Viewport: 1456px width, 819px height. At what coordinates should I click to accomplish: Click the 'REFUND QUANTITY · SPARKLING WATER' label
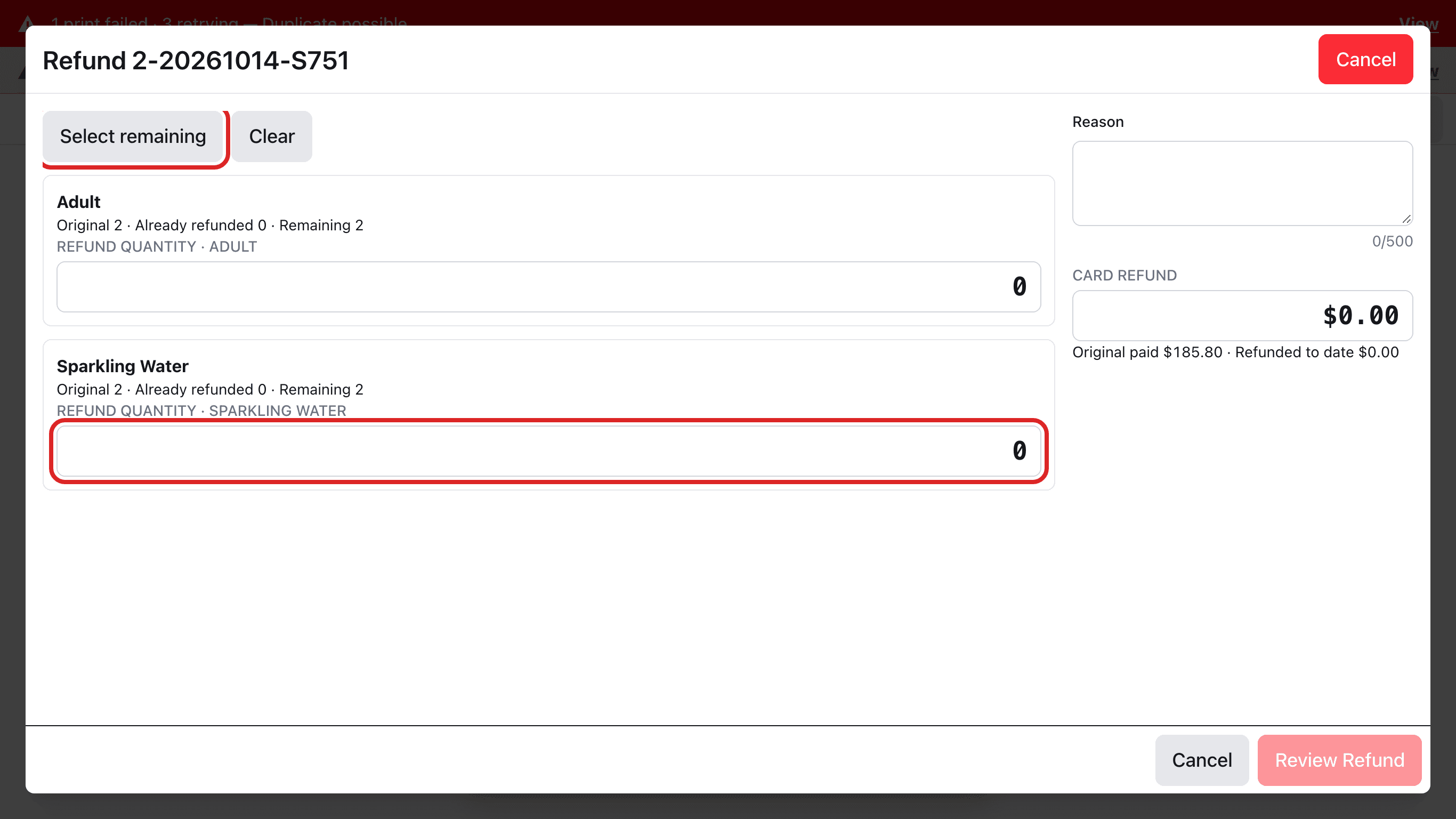click(201, 411)
